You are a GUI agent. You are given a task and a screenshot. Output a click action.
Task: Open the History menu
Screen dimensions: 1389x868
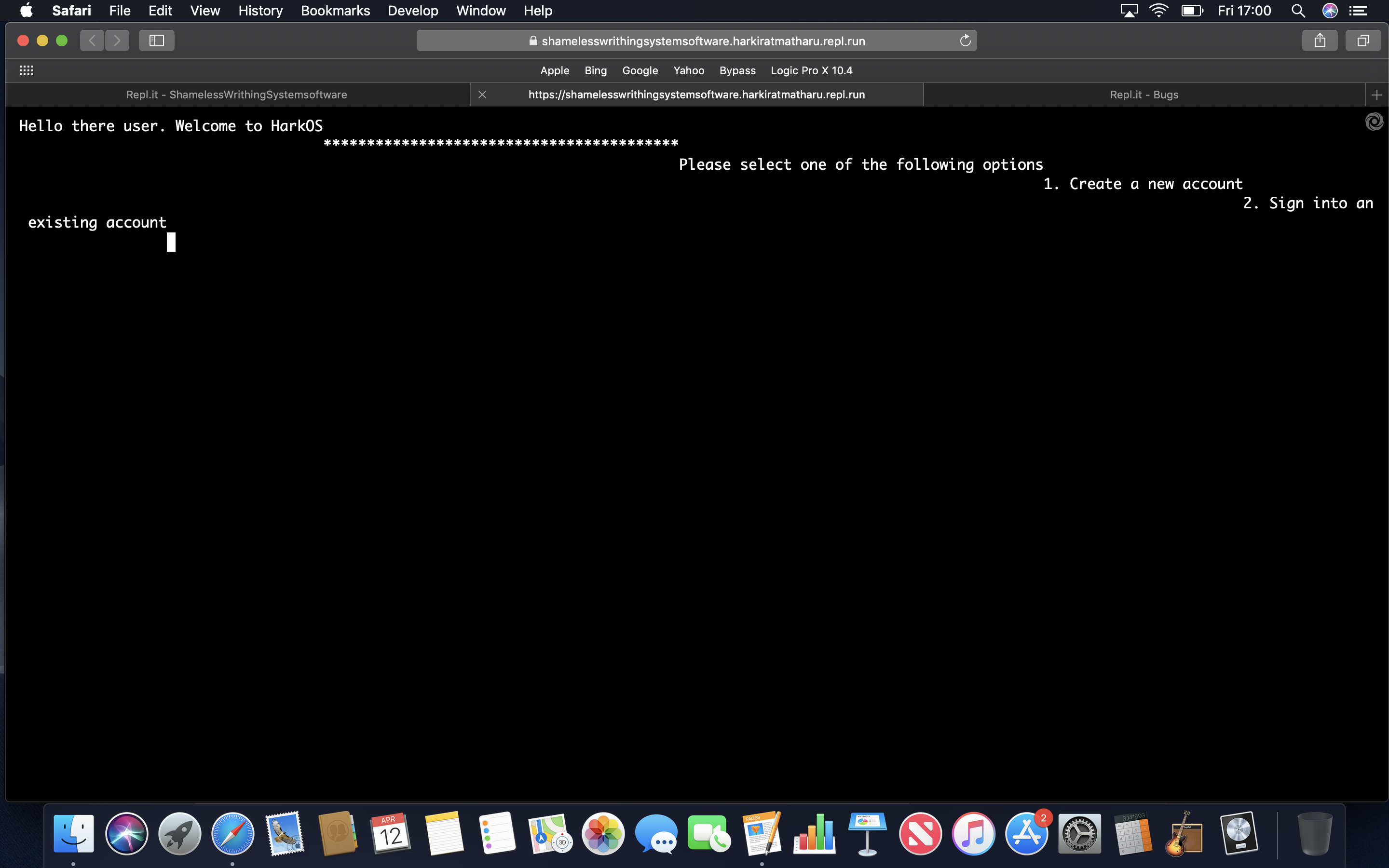click(x=260, y=10)
